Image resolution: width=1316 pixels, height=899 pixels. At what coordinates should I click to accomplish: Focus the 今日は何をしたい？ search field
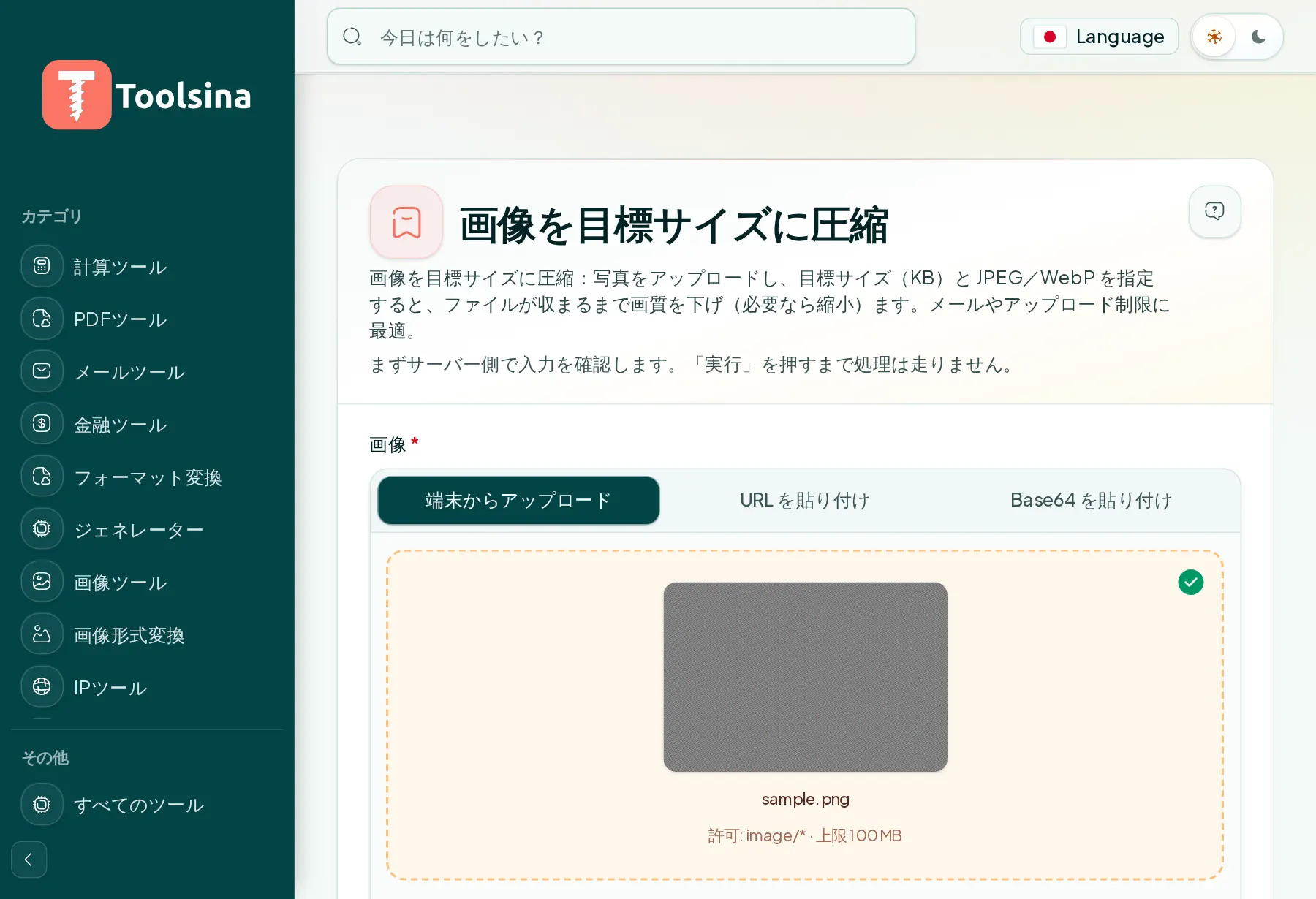621,37
